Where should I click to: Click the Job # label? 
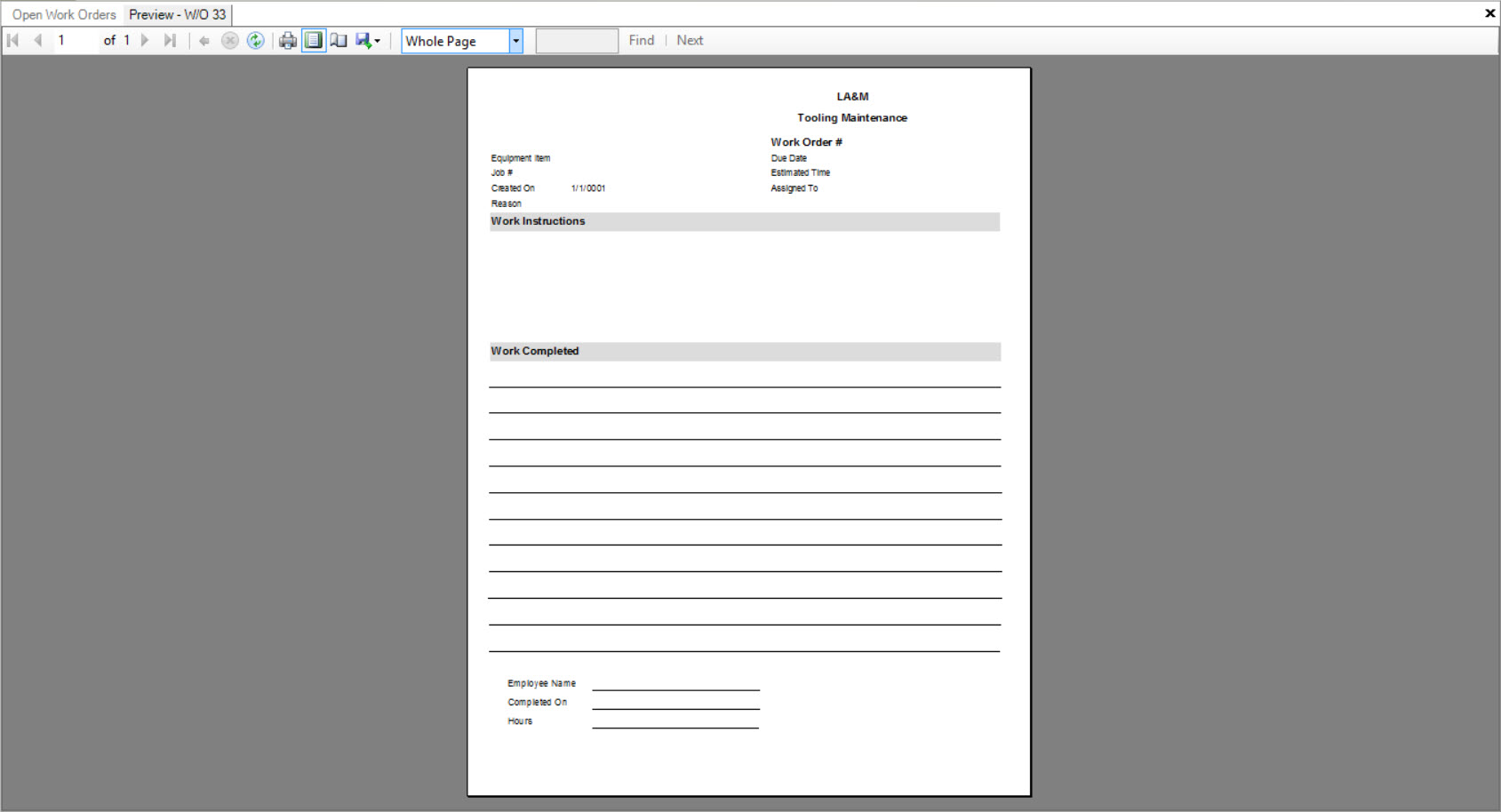tap(502, 172)
